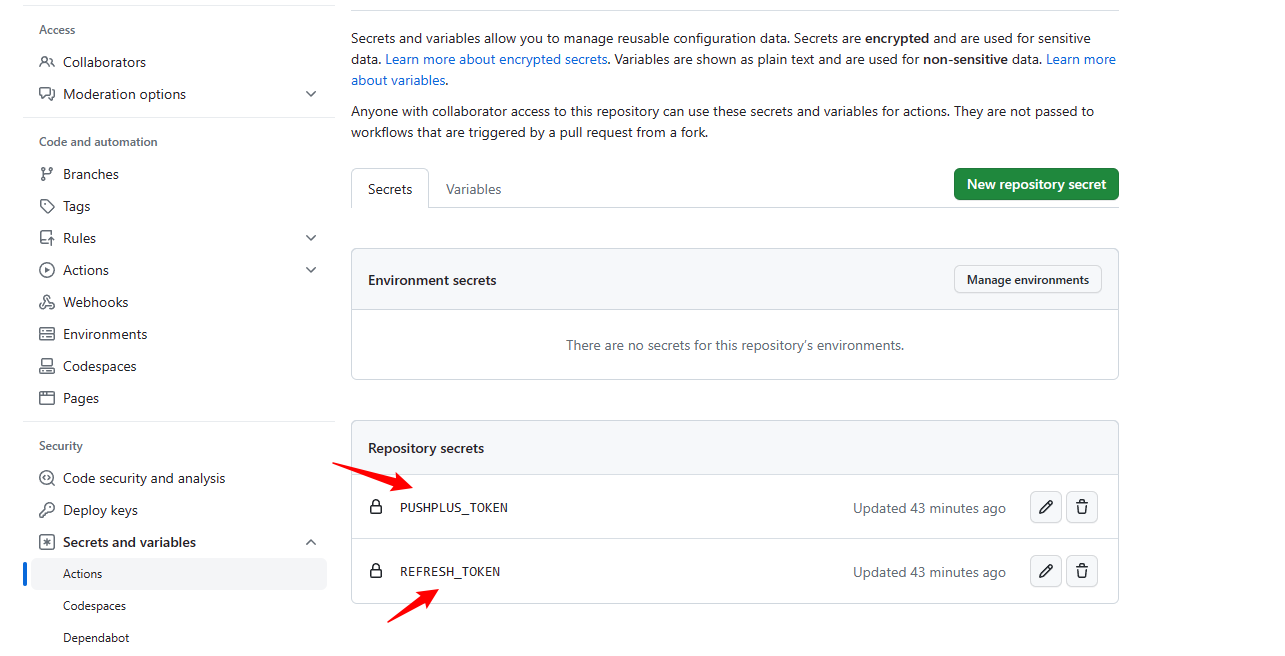Collapse the Secrets and variables section
Image resolution: width=1285 pixels, height=656 pixels.
[x=311, y=542]
